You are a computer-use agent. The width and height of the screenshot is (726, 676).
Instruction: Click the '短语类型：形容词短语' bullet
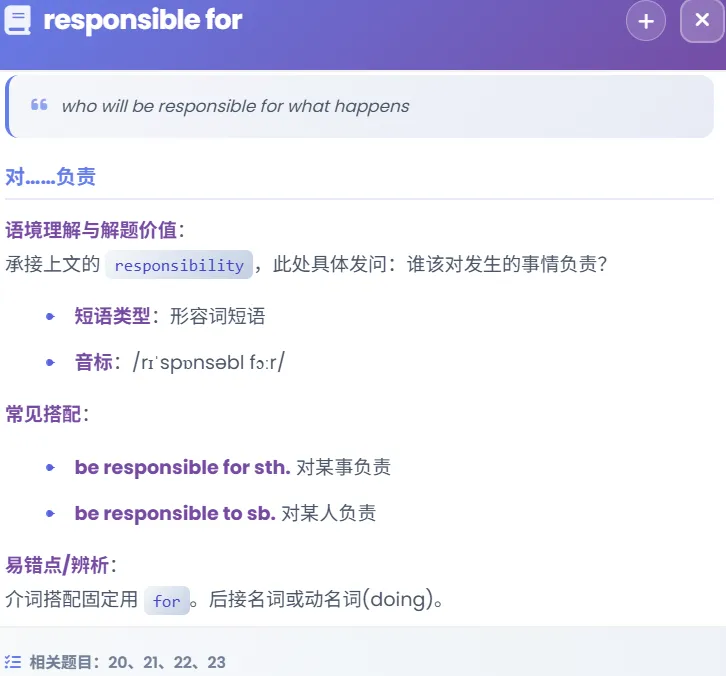point(170,316)
